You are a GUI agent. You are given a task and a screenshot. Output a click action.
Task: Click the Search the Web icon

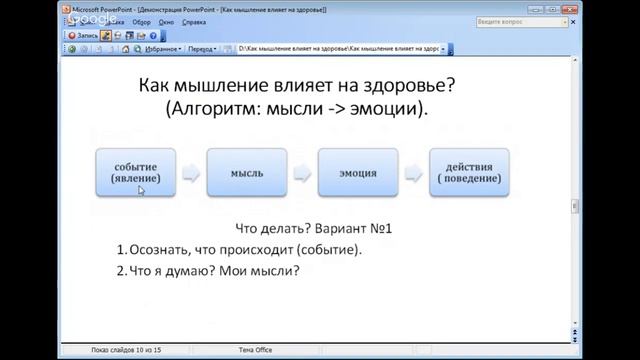[138, 49]
